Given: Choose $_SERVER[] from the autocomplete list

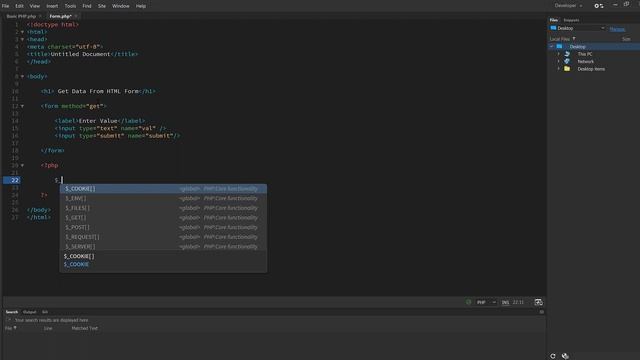Looking at the screenshot, I should point(163,247).
